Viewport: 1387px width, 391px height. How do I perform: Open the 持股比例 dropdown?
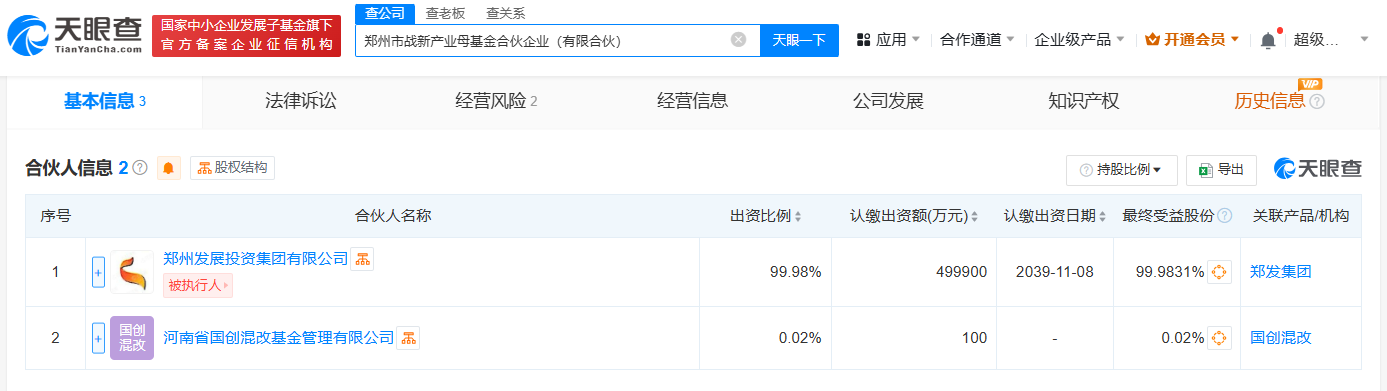[1121, 170]
